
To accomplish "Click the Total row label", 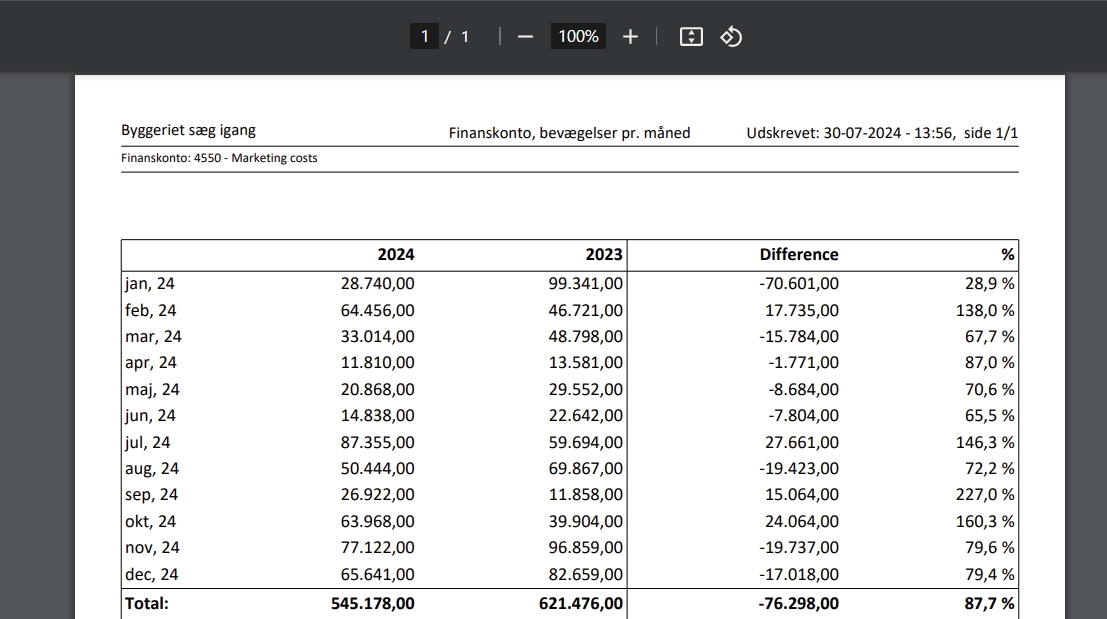I will click(x=147, y=603).
